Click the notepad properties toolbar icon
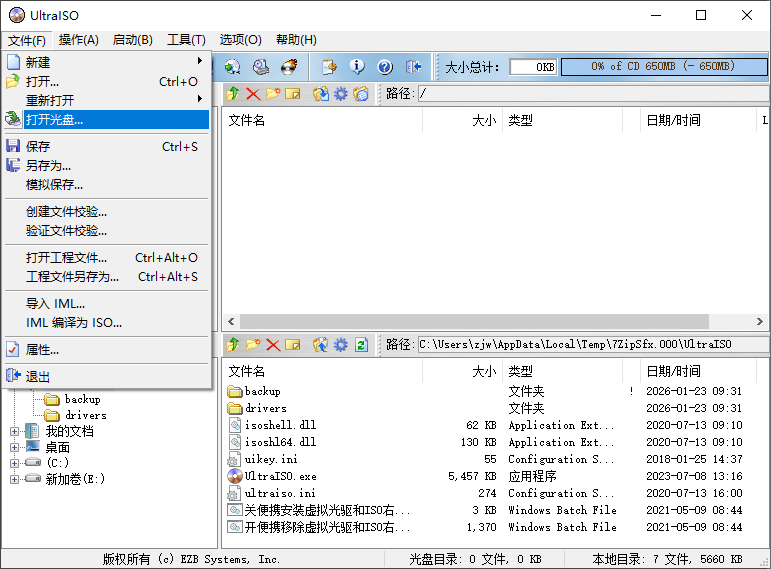 pos(329,66)
